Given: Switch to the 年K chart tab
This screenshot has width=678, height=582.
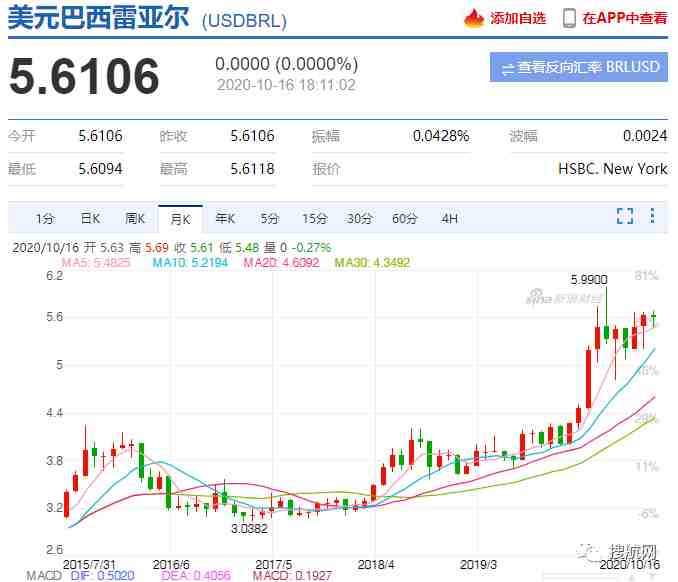Looking at the screenshot, I should (225, 219).
